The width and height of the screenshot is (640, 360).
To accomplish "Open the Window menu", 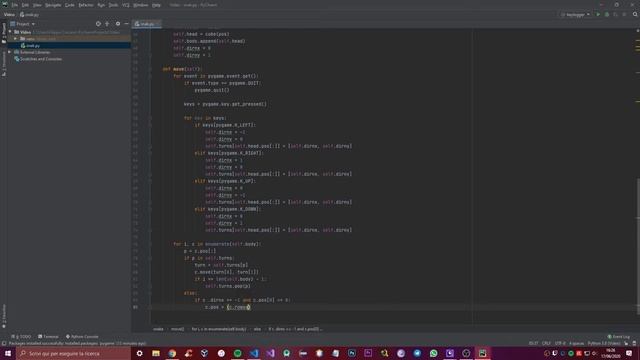I will (141, 5).
